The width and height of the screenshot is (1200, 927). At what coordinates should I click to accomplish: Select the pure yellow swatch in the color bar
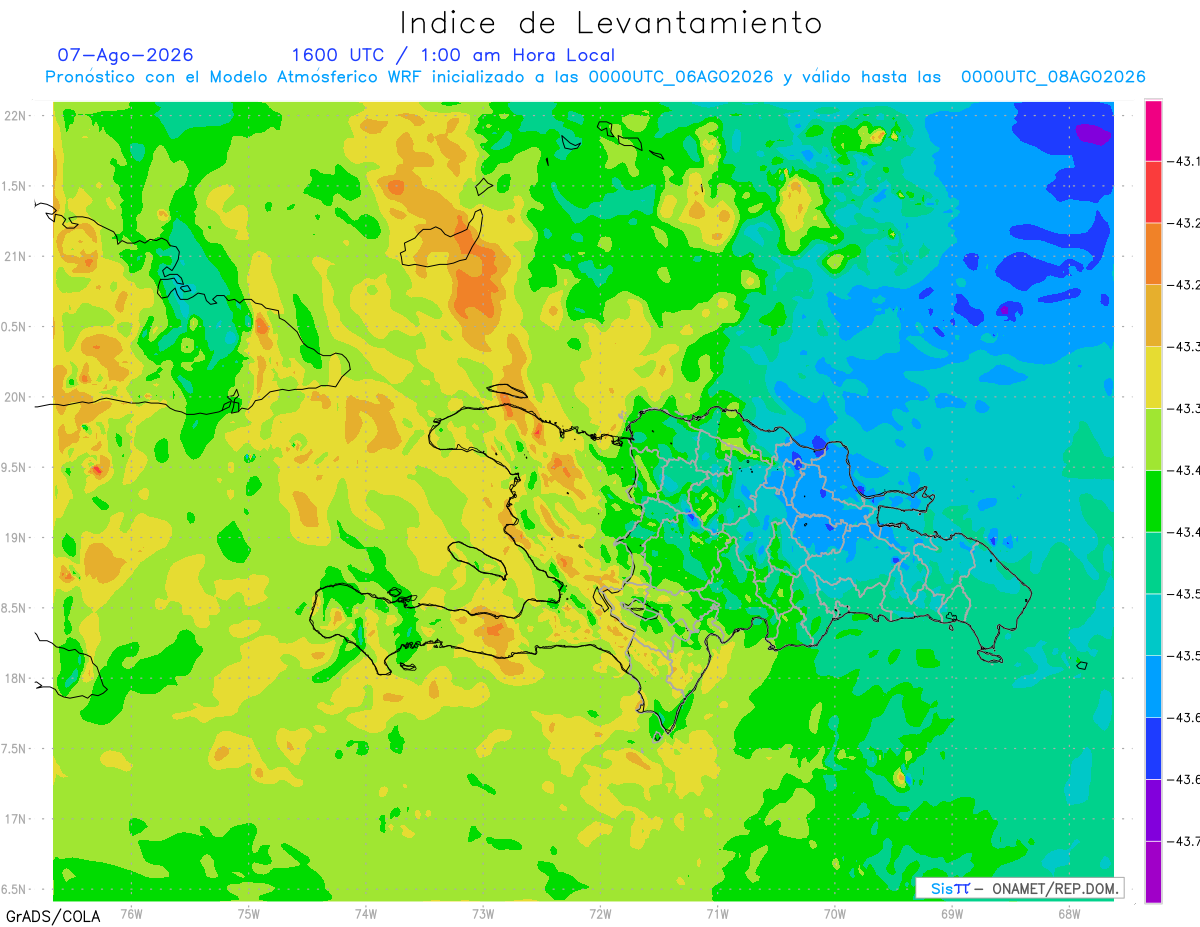point(1153,377)
